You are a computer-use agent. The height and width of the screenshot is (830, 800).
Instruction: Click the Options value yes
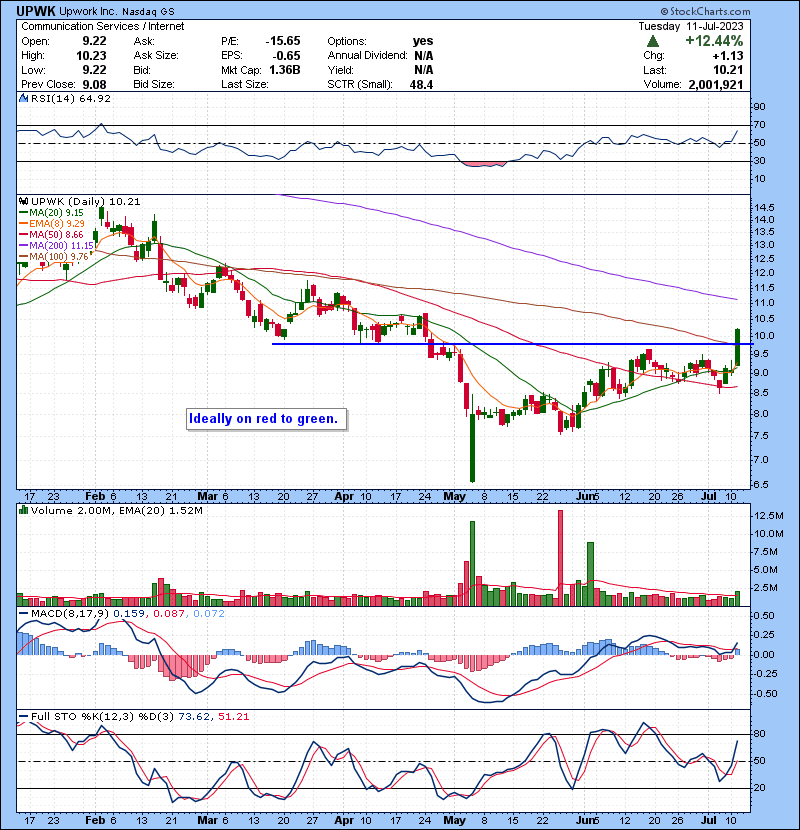pos(423,41)
